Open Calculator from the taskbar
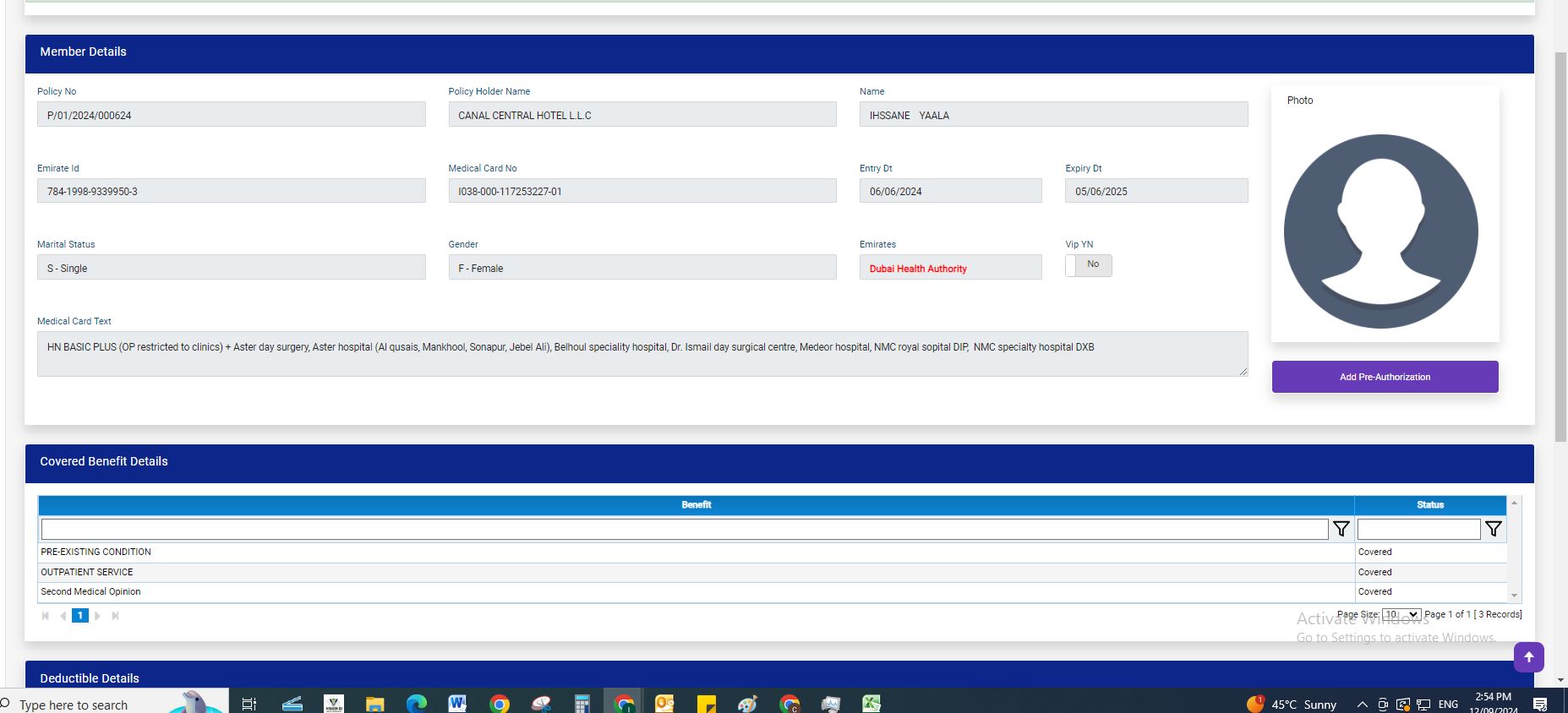Viewport: 1568px width, 713px height. coord(582,704)
